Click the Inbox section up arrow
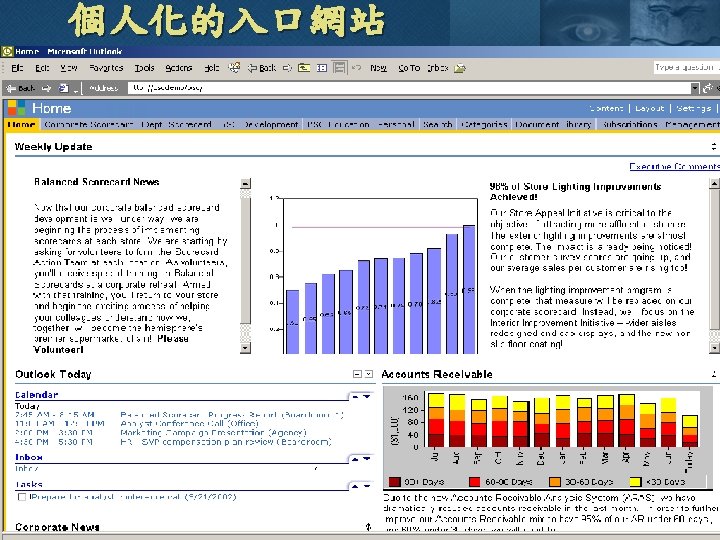The height and width of the screenshot is (540, 720). pyautogui.click(x=355, y=459)
